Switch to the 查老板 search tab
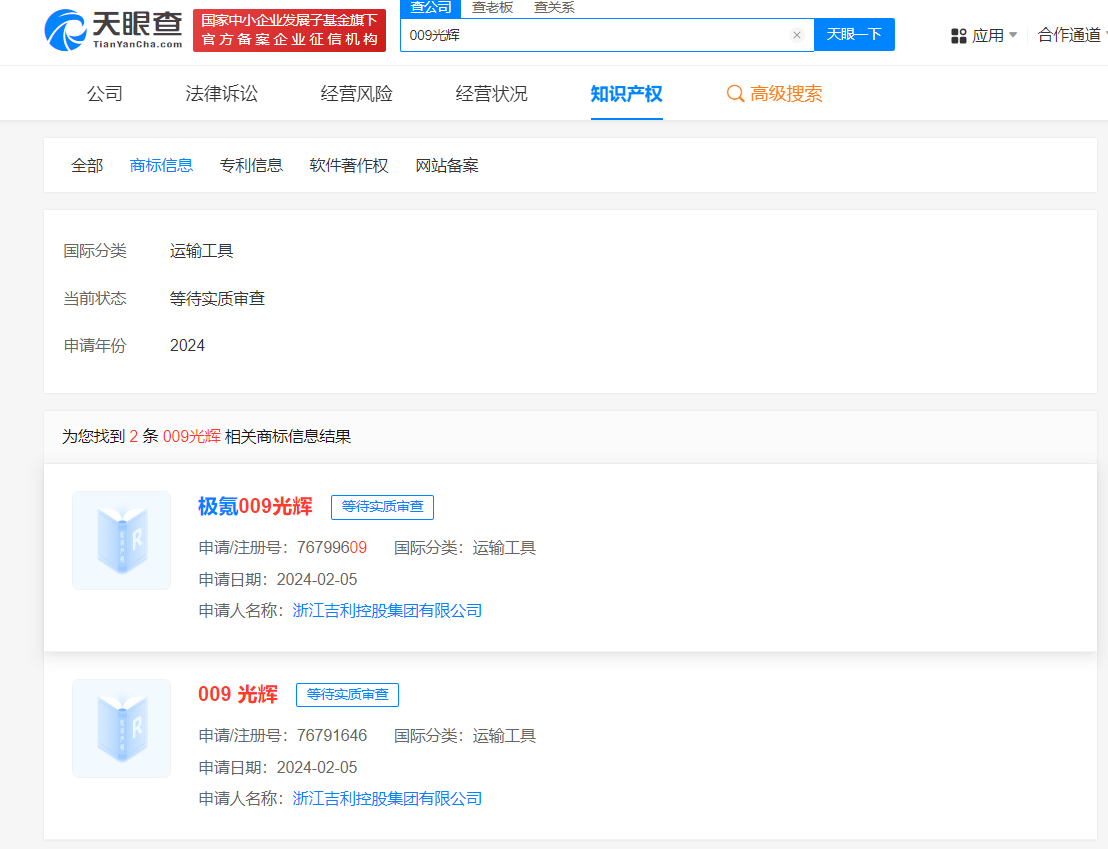This screenshot has width=1108, height=849. [492, 8]
